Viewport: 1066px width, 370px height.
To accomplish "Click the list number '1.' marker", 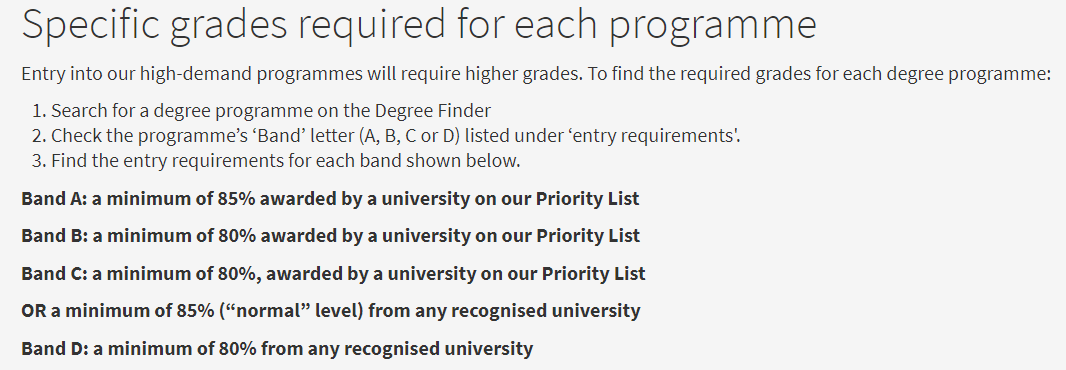I will click(x=39, y=110).
